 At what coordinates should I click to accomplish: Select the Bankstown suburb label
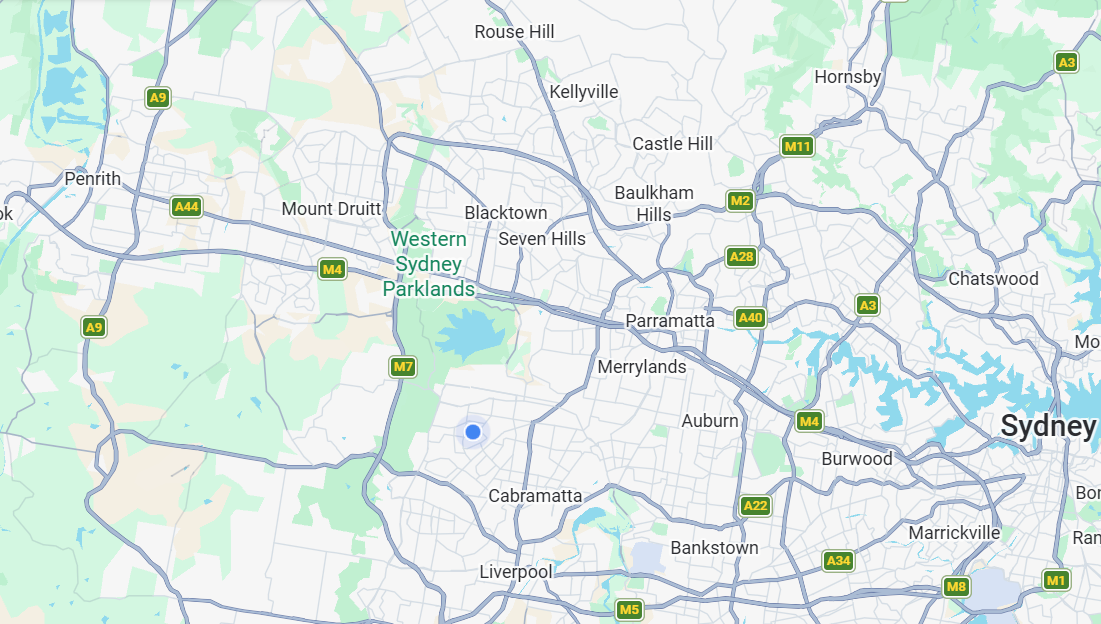(714, 547)
